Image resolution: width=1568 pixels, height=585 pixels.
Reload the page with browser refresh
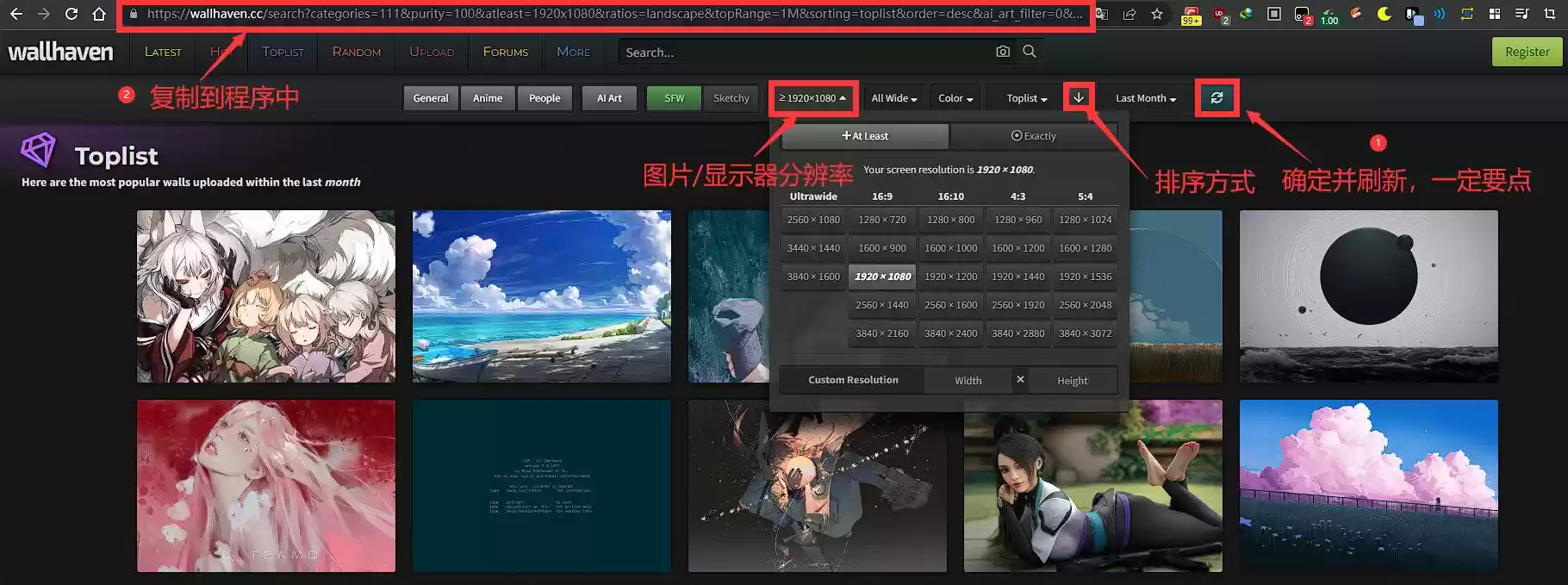[72, 14]
